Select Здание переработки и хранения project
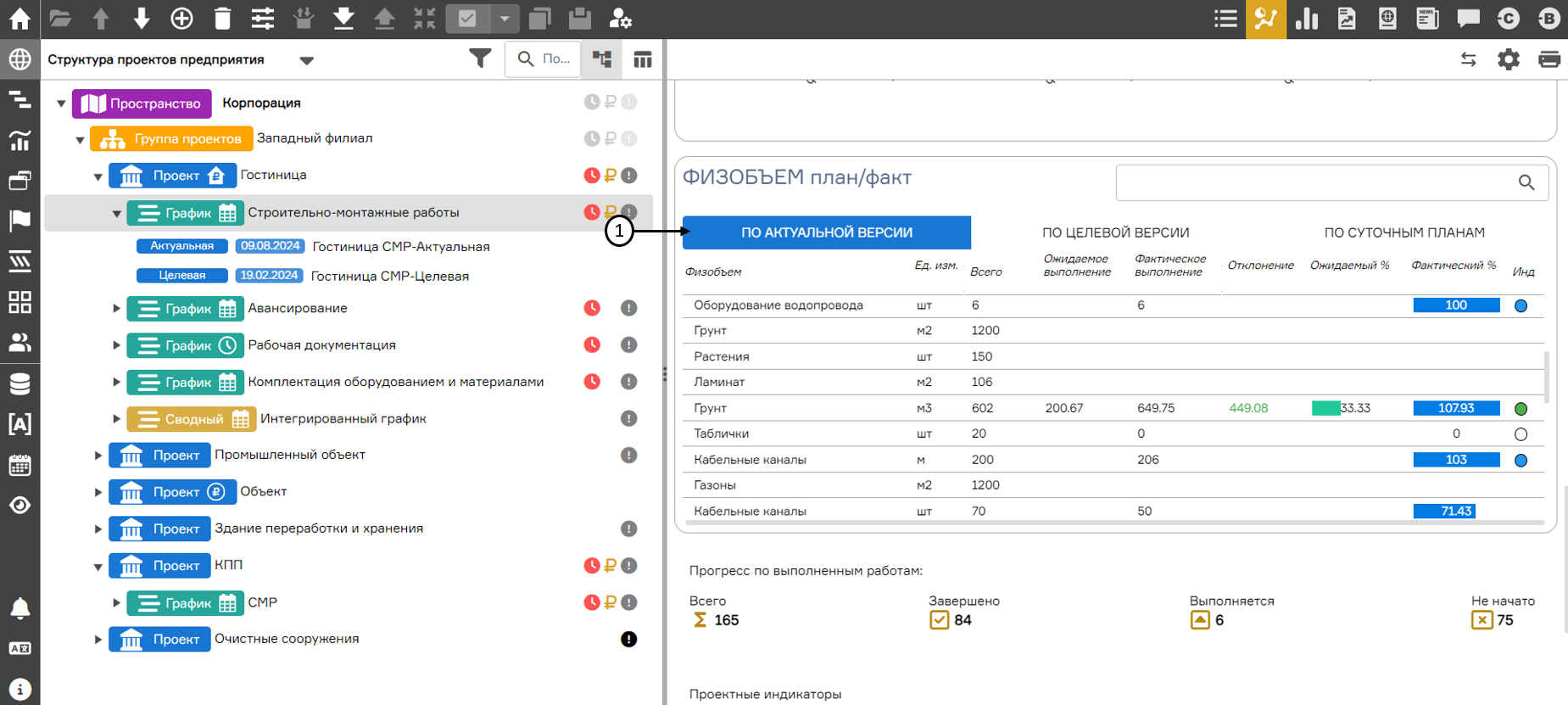1568x705 pixels. (x=319, y=529)
